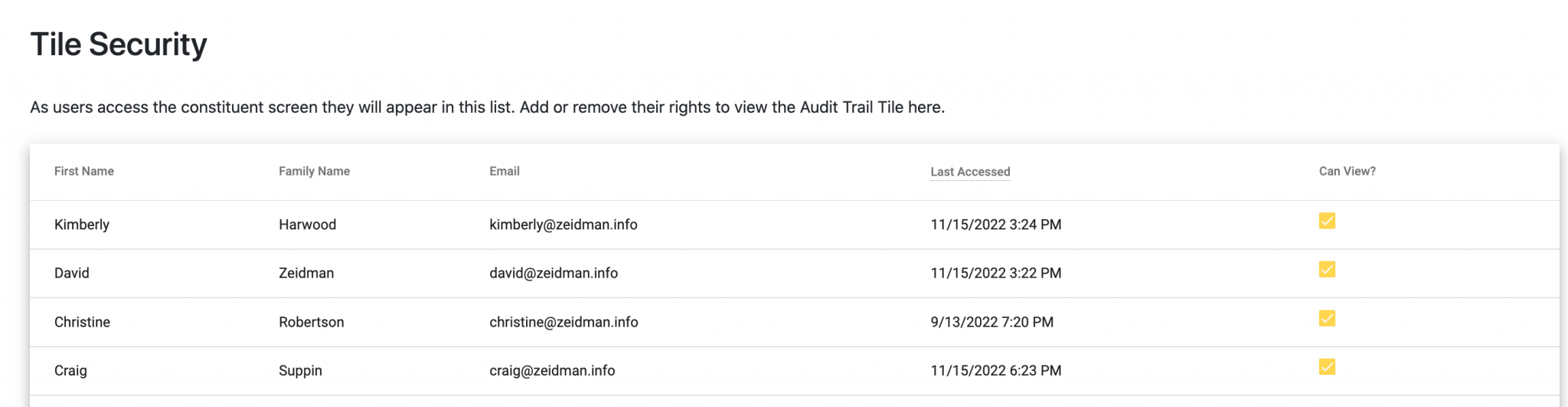Toggle Can View checkbox for David Zeidman
Image resolution: width=1568 pixels, height=407 pixels.
(1327, 270)
